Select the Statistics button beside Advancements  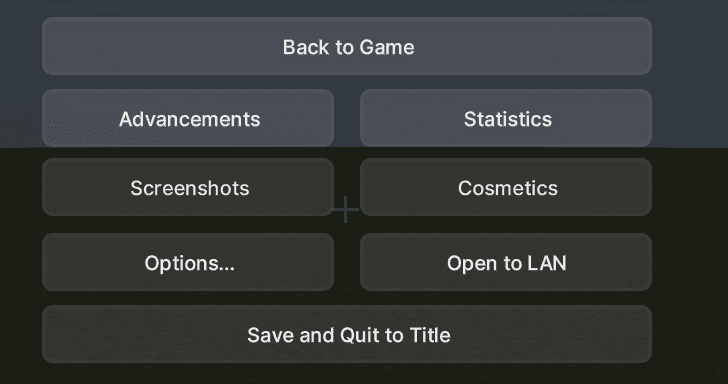point(506,118)
